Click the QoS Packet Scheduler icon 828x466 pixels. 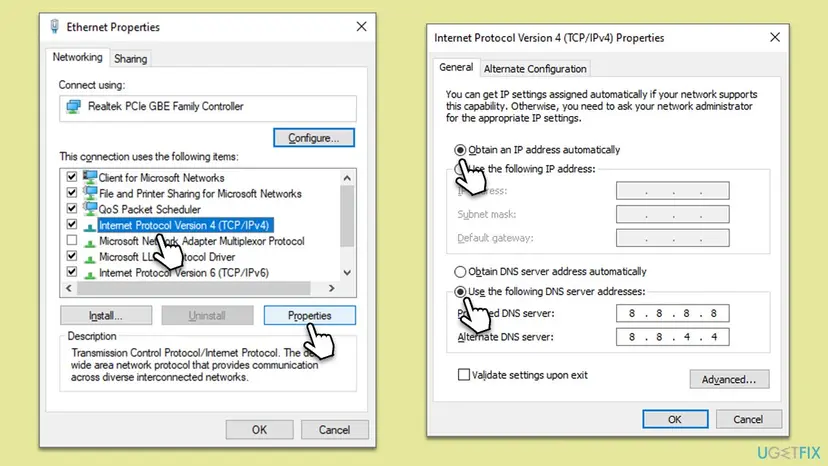point(90,209)
